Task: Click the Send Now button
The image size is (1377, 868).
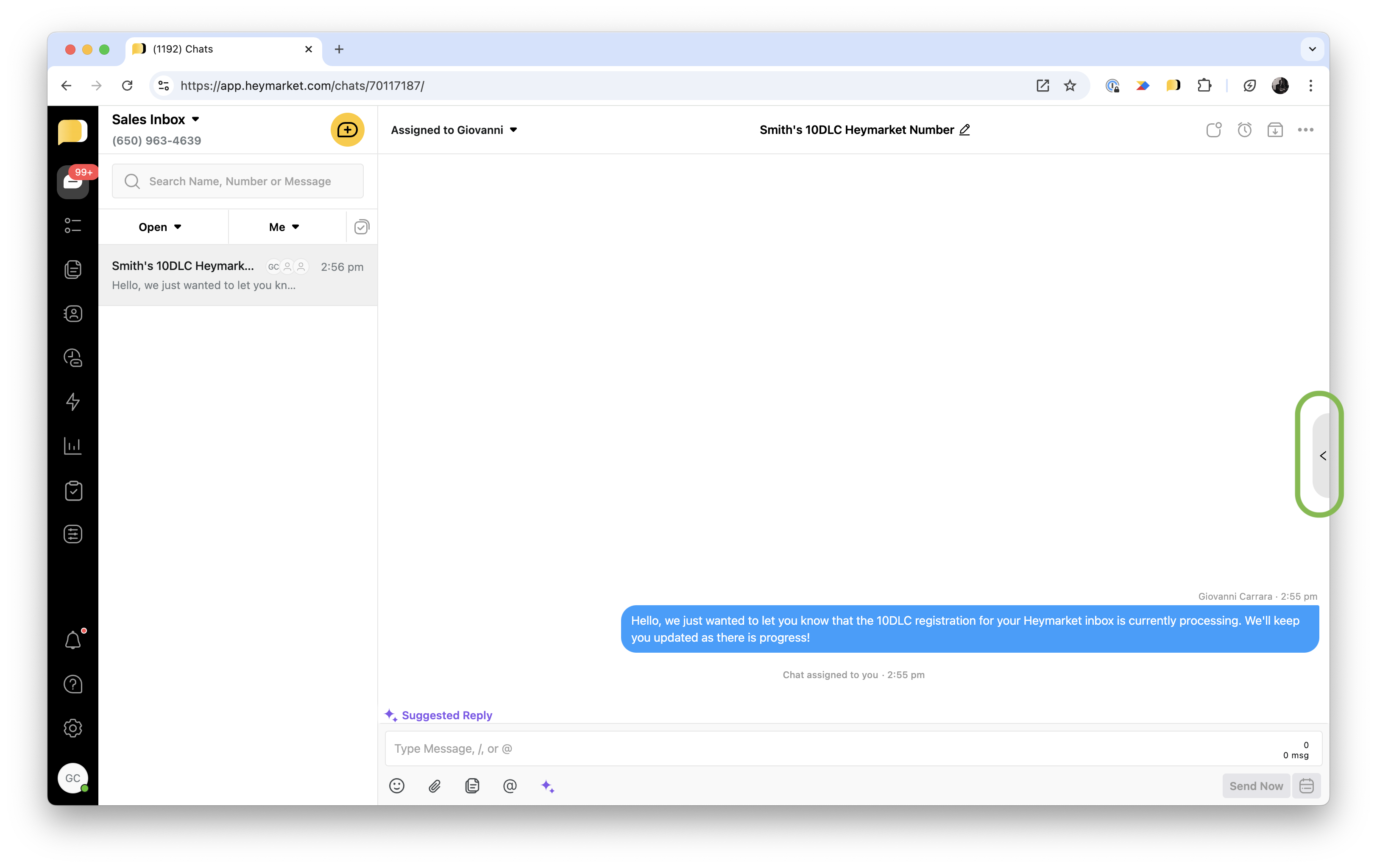Action: (x=1256, y=786)
